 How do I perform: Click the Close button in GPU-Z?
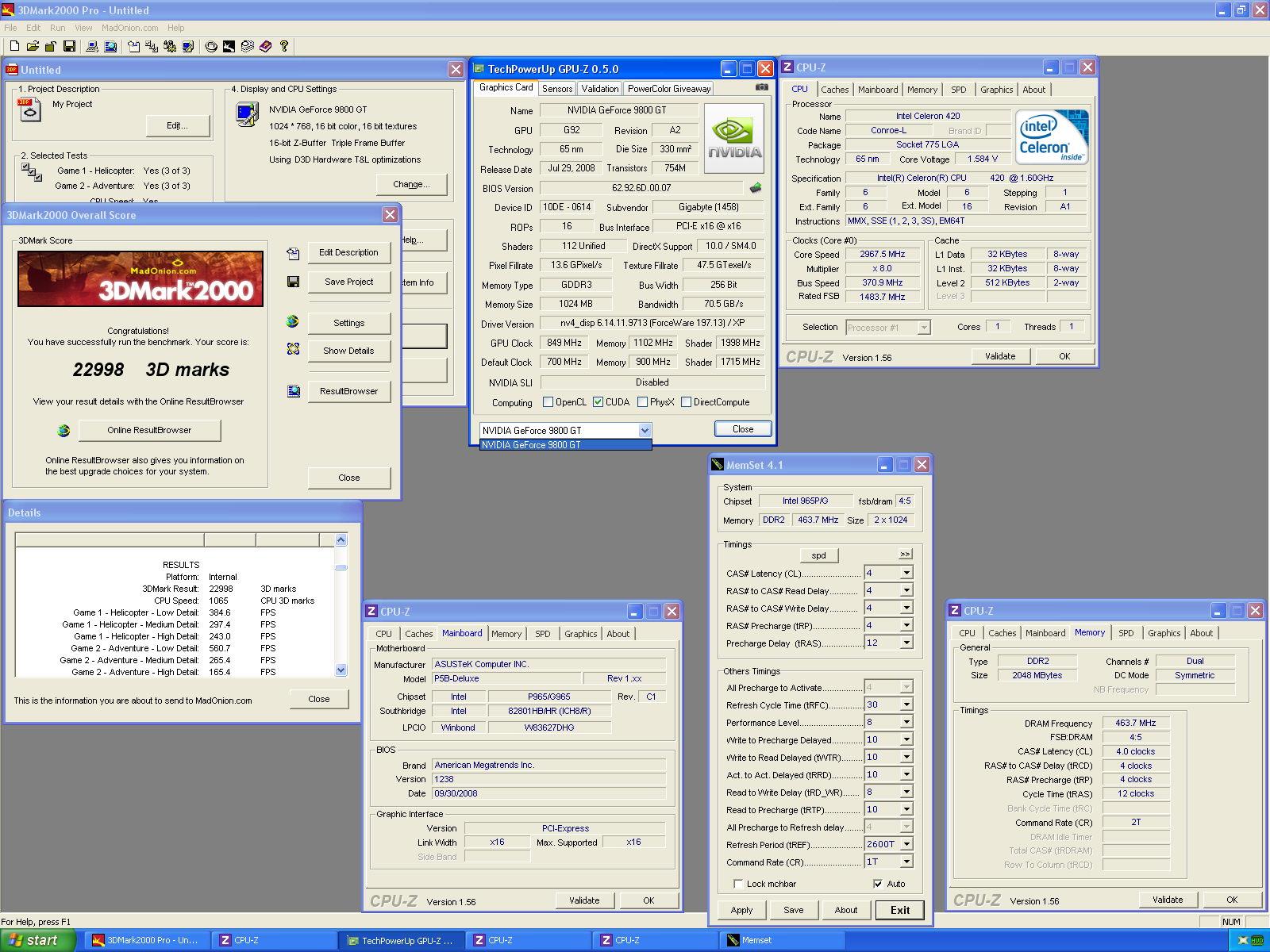pos(743,428)
